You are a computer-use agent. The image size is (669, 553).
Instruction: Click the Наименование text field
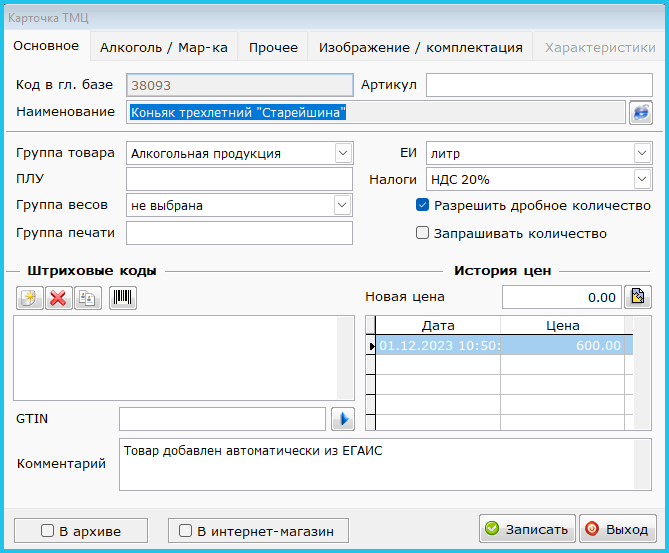click(376, 113)
